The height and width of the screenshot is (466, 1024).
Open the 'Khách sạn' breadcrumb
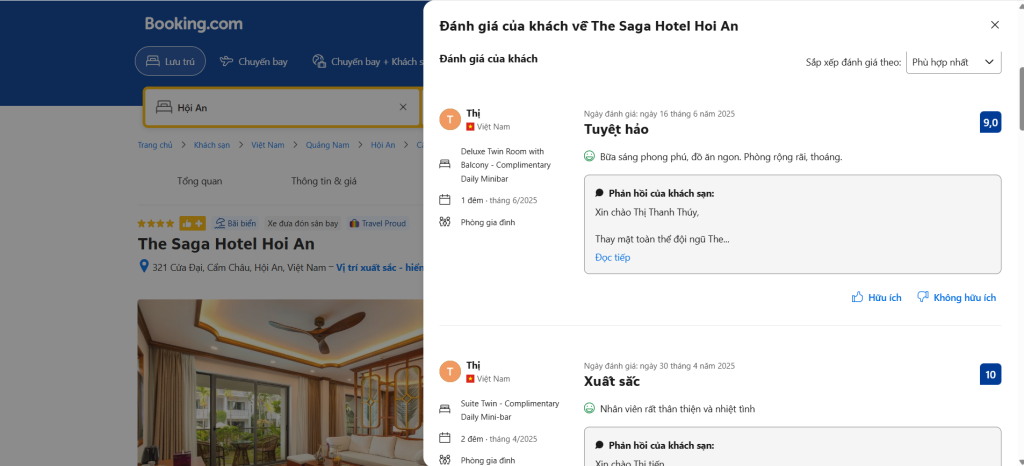212,145
